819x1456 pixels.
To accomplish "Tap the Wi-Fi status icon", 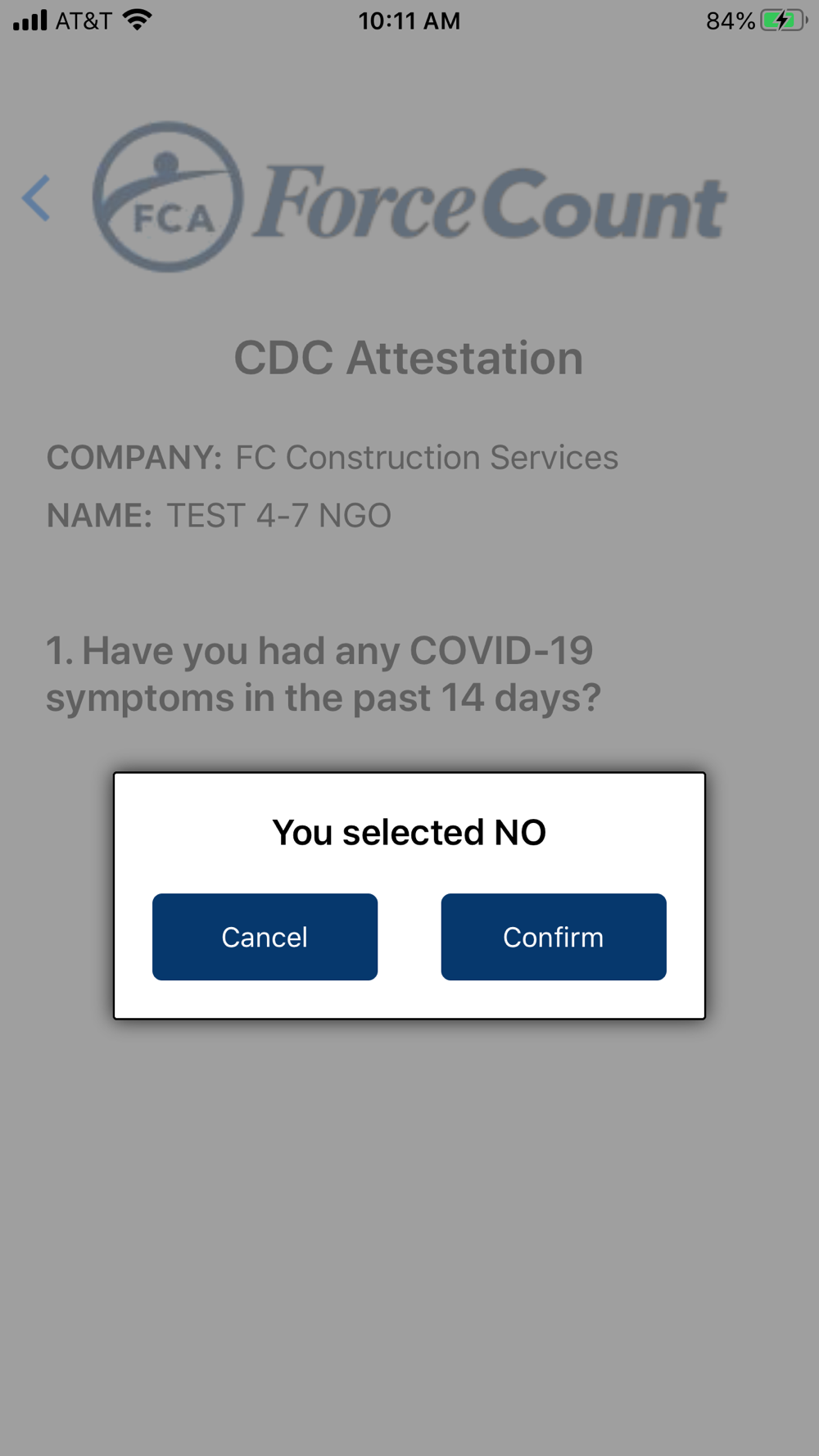I will (138, 20).
